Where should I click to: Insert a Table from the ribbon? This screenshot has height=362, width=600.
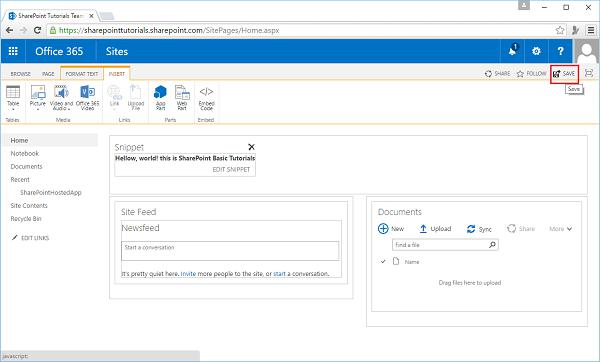(13, 98)
